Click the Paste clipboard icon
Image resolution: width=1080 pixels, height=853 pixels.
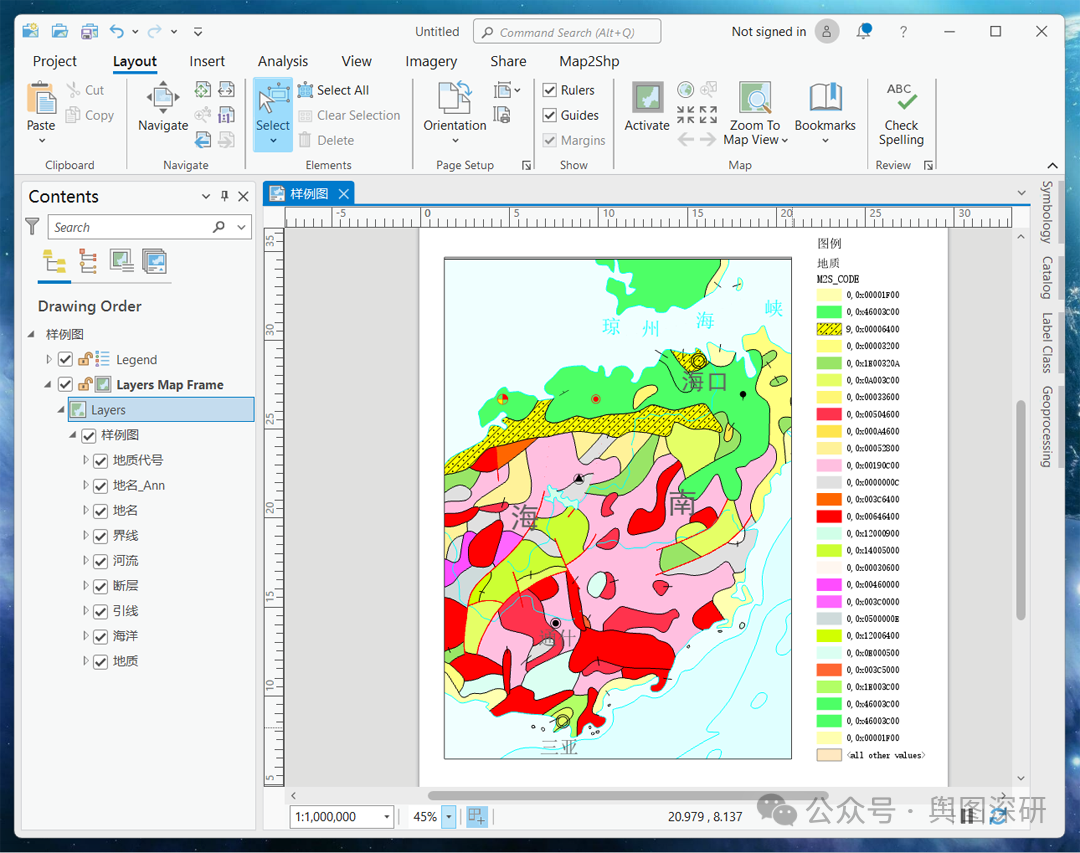coord(41,98)
